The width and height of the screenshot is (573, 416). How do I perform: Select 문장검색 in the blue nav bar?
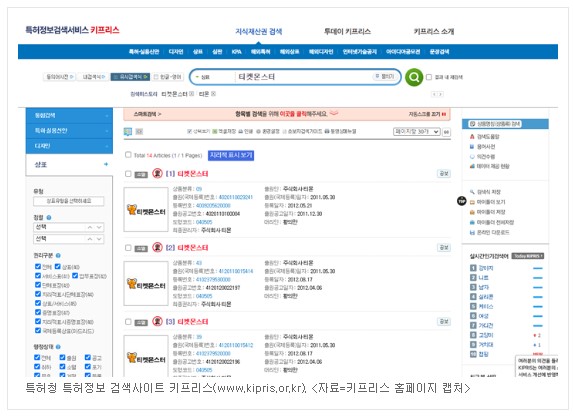coord(439,52)
